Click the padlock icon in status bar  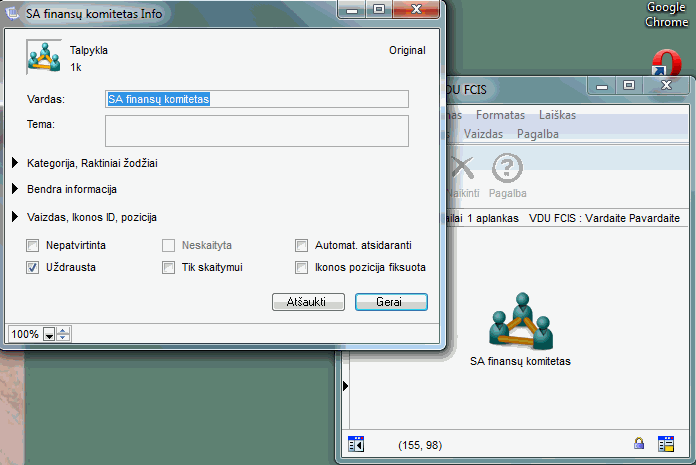click(x=638, y=443)
